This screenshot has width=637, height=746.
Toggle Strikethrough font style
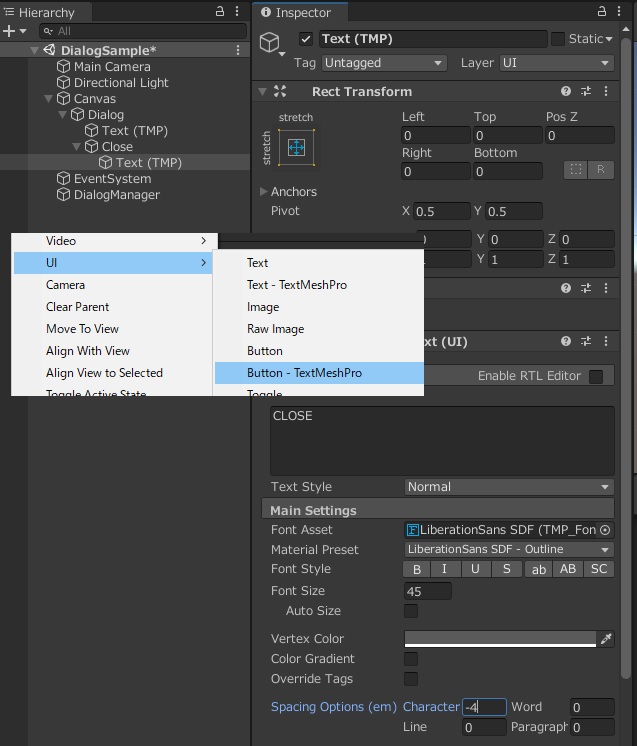507,569
